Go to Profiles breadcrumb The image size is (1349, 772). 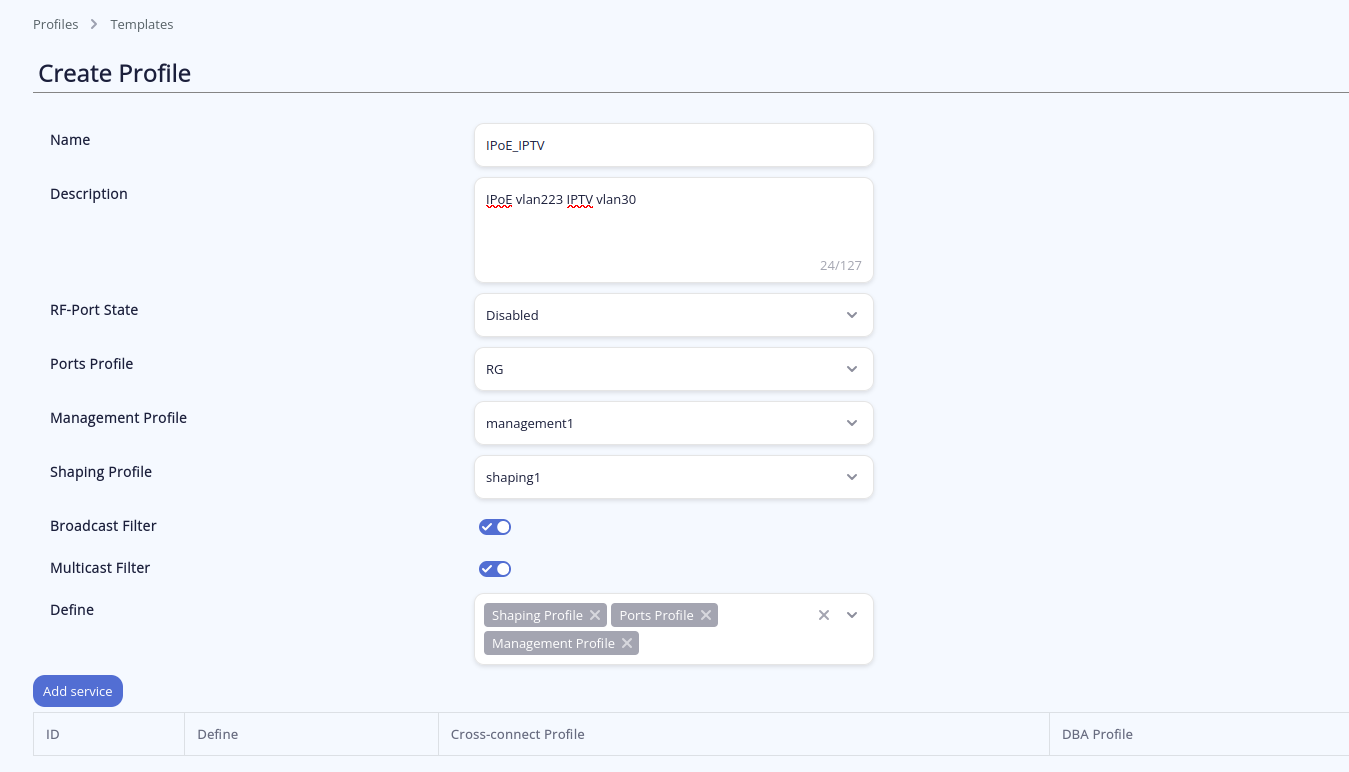point(55,24)
